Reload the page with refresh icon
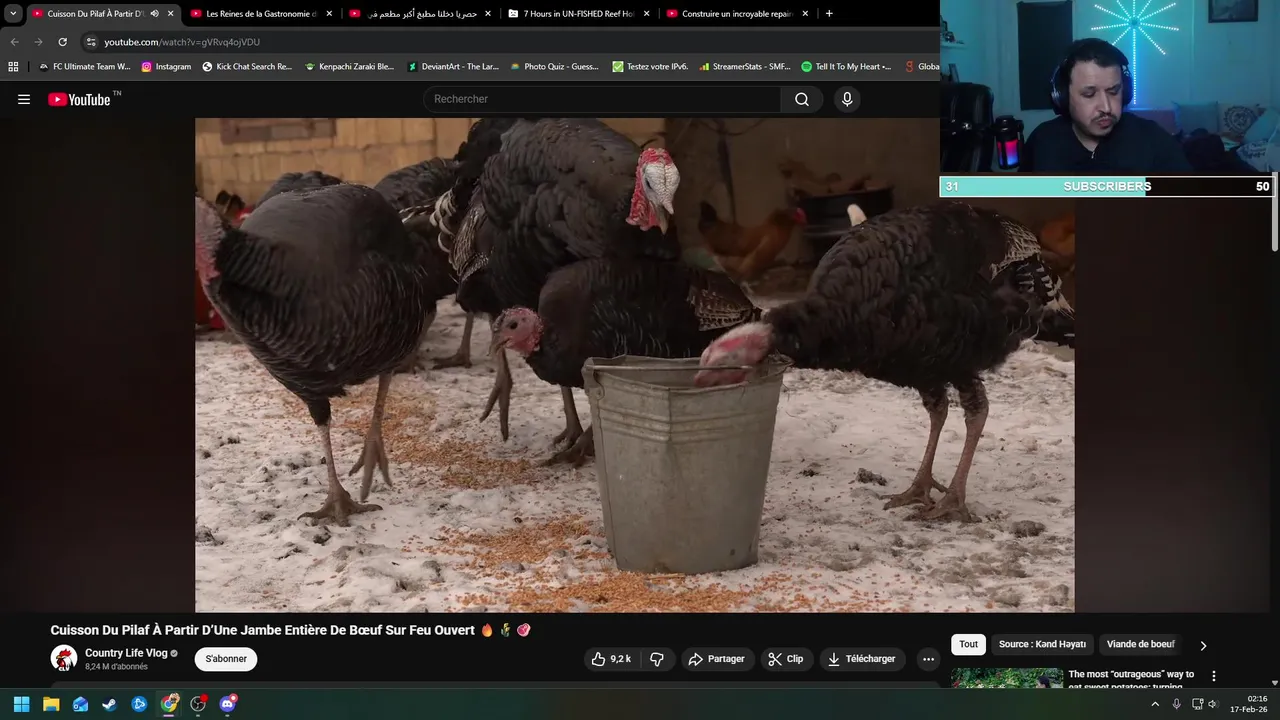 (62, 42)
